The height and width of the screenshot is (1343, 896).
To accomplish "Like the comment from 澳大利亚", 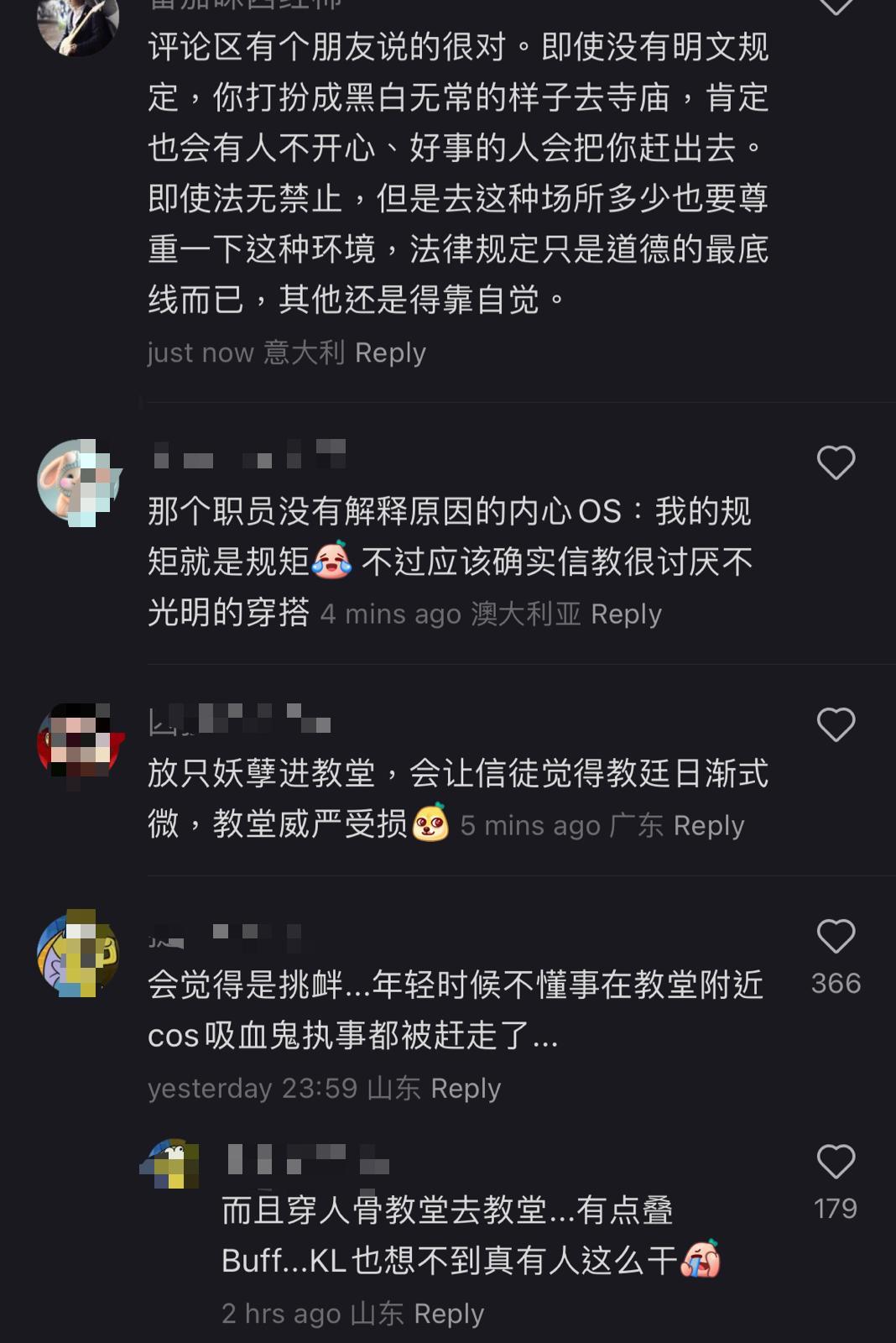I will [x=836, y=462].
